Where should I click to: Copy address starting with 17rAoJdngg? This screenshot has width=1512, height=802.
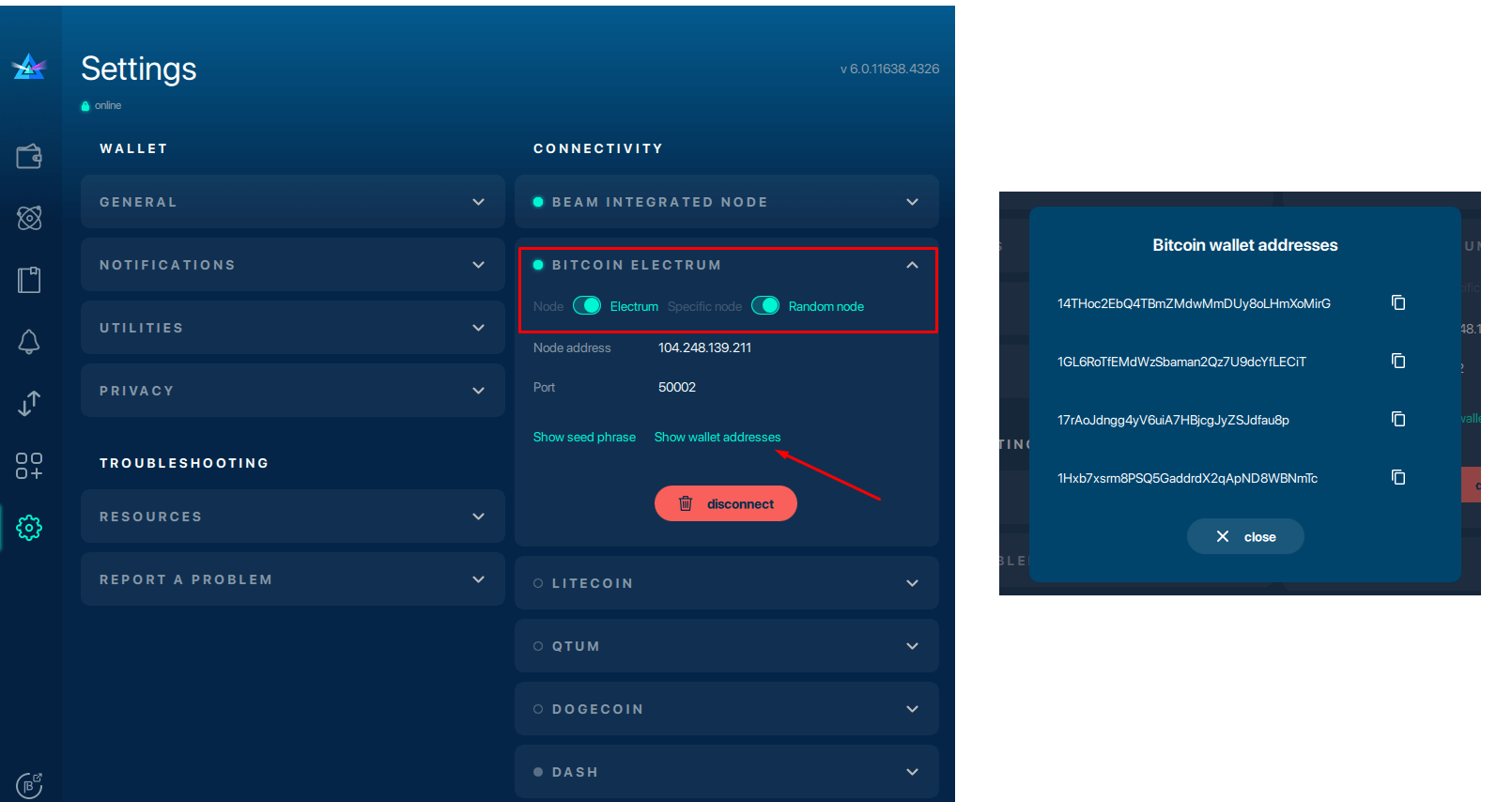click(1397, 419)
